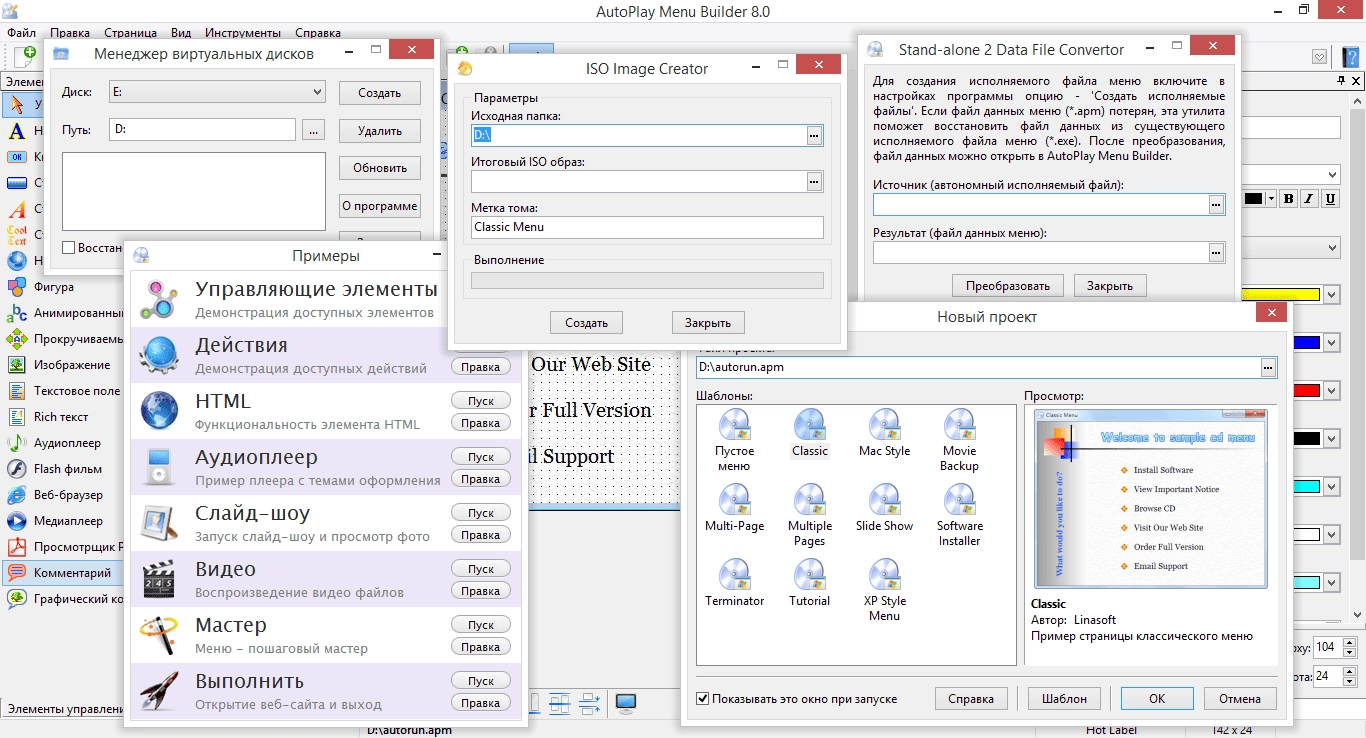Click Шаблон button in Новый проект
This screenshot has width=1366, height=738.
click(x=1064, y=698)
